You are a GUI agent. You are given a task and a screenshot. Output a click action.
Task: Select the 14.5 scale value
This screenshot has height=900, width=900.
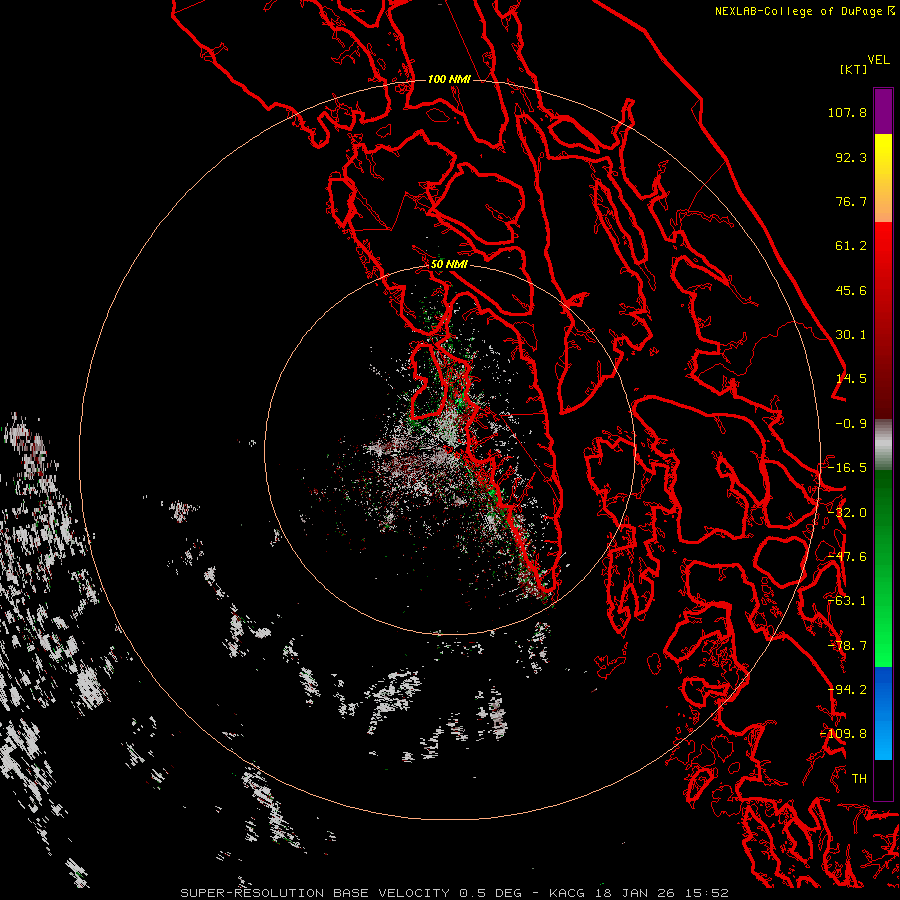pos(851,379)
